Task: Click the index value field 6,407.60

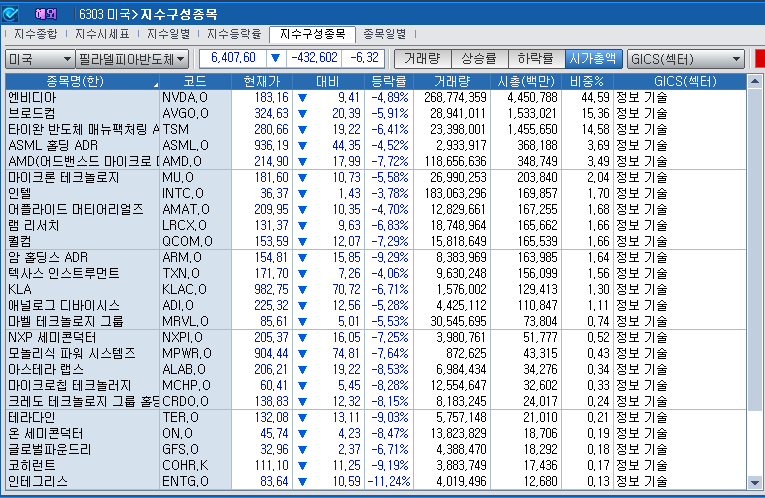Action: pos(233,58)
